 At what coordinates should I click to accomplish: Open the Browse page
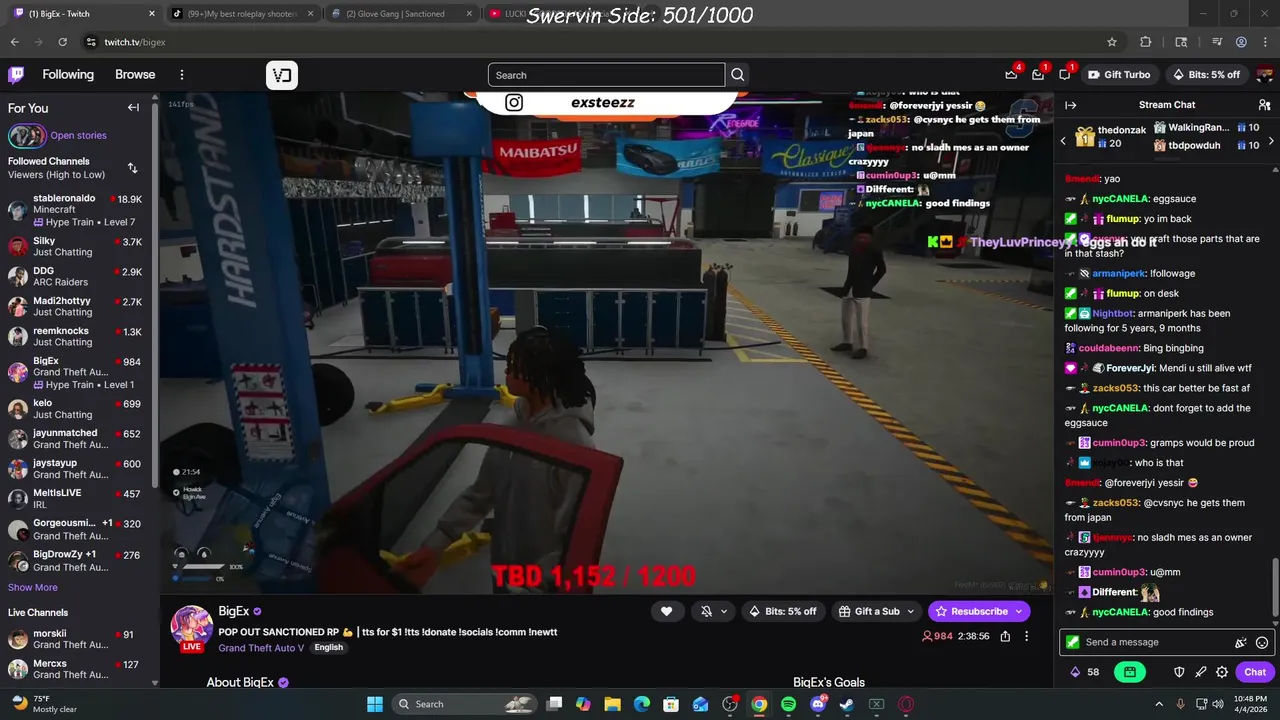(x=135, y=75)
